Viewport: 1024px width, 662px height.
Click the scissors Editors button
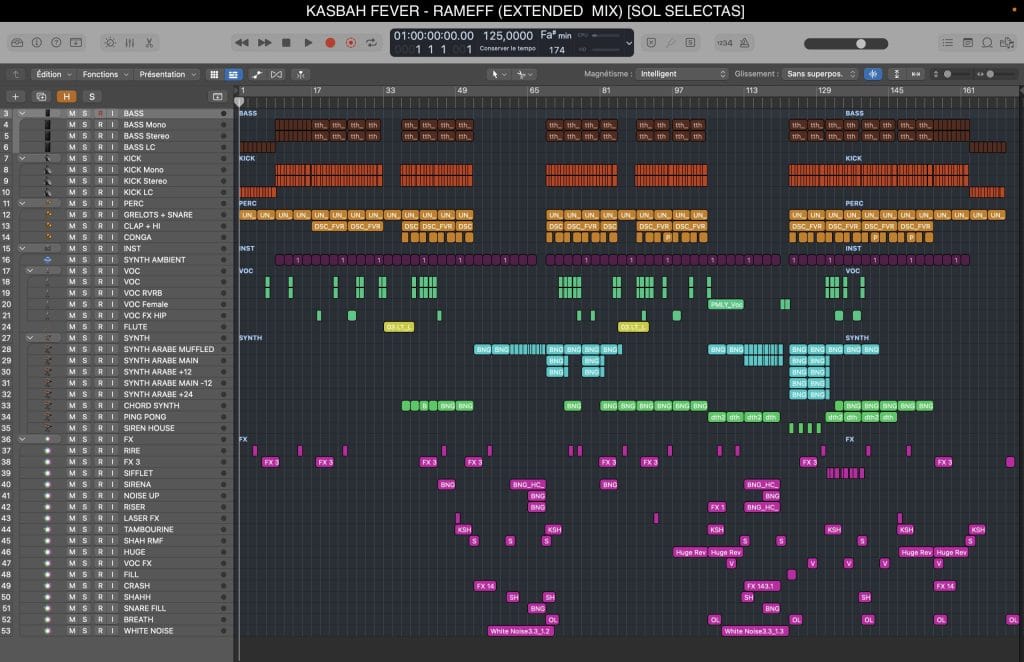[149, 43]
